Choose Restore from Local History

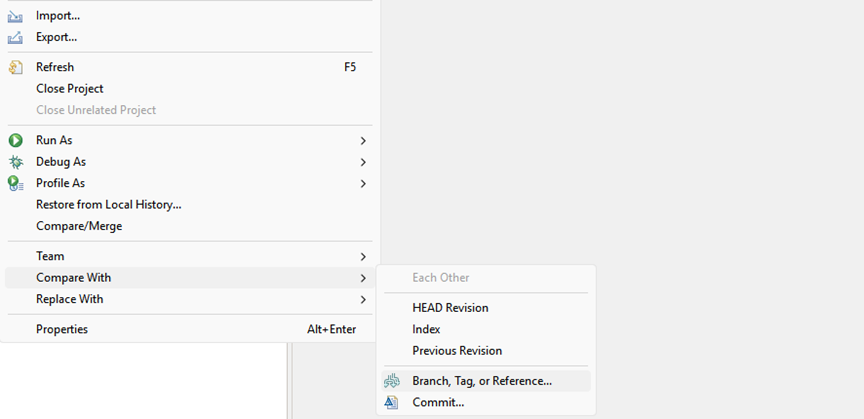[108, 205]
